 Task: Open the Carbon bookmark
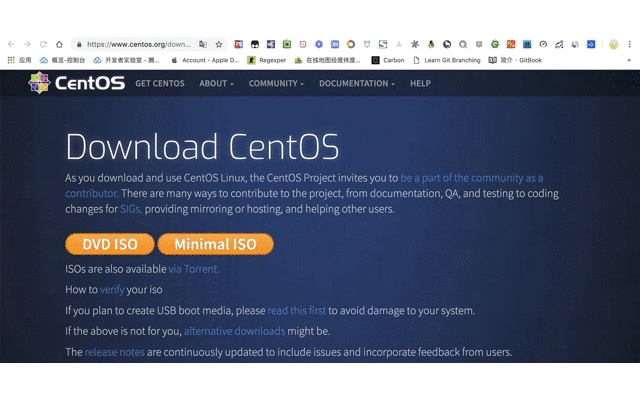coord(388,60)
